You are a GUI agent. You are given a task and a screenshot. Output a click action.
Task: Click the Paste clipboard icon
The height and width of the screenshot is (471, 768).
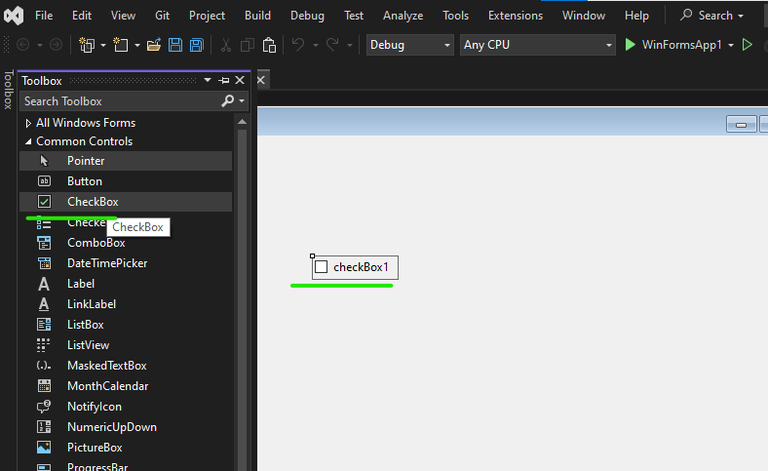(269, 45)
